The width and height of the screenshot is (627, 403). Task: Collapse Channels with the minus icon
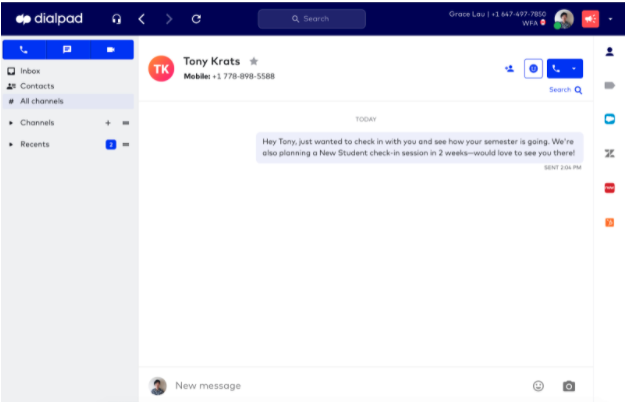pyautogui.click(x=126, y=123)
